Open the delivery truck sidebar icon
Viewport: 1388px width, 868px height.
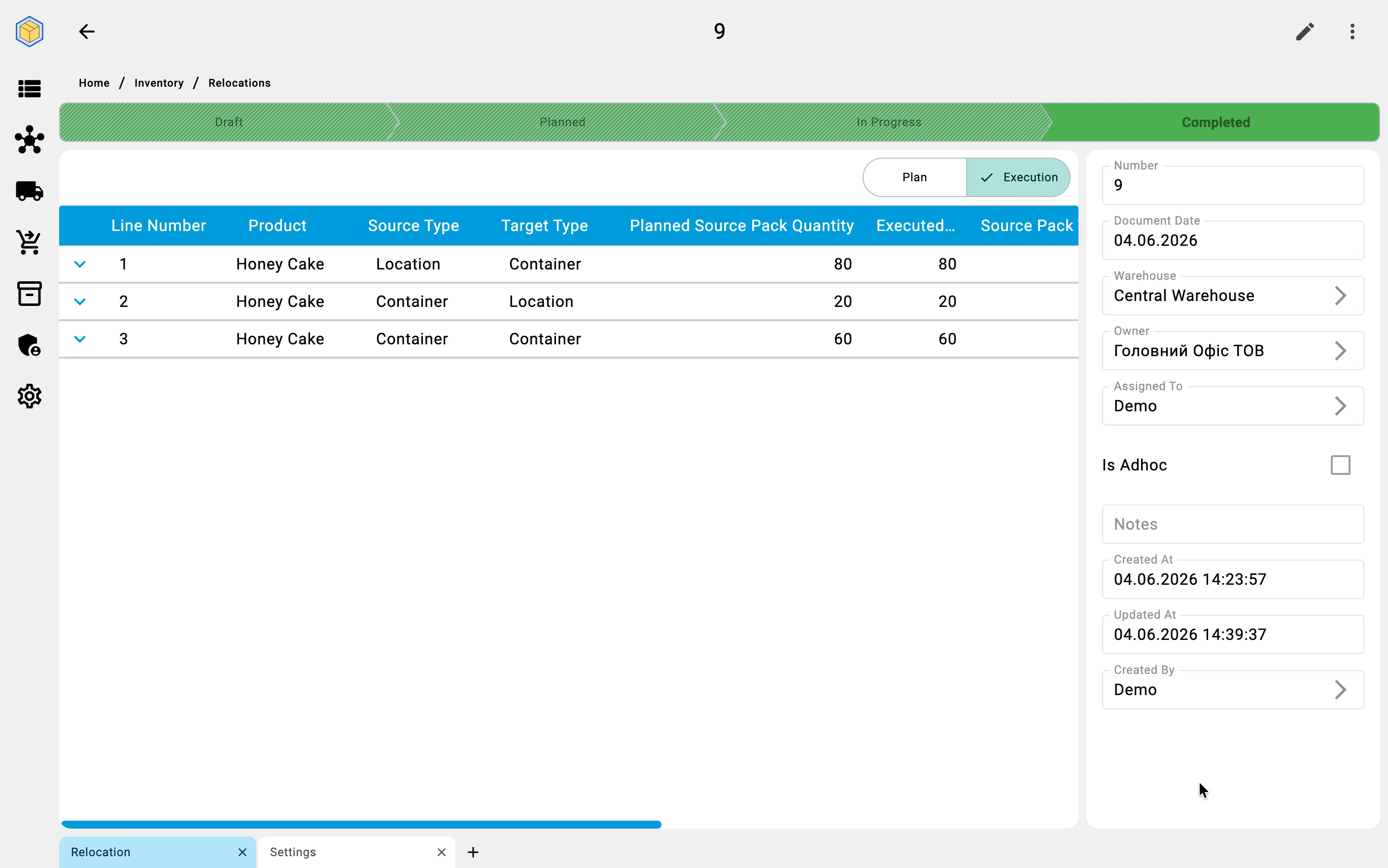[29, 191]
